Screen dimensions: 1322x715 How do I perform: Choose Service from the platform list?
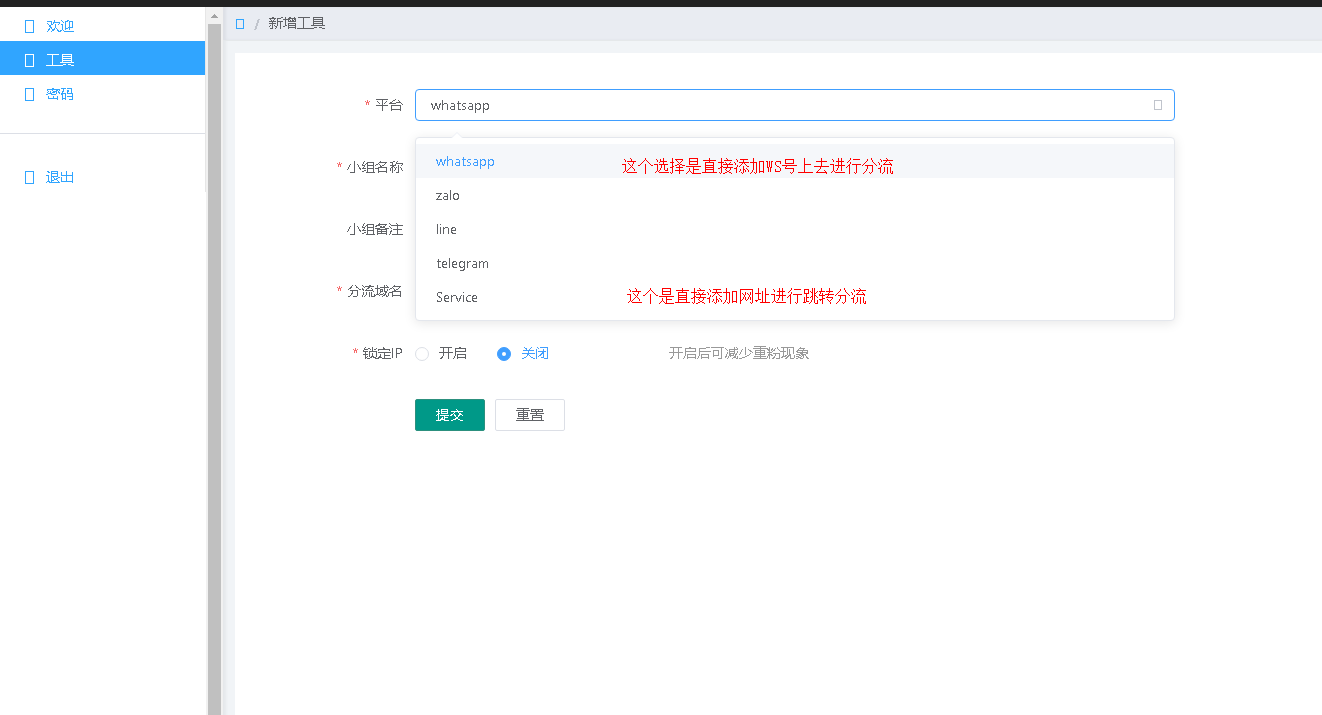click(794, 297)
